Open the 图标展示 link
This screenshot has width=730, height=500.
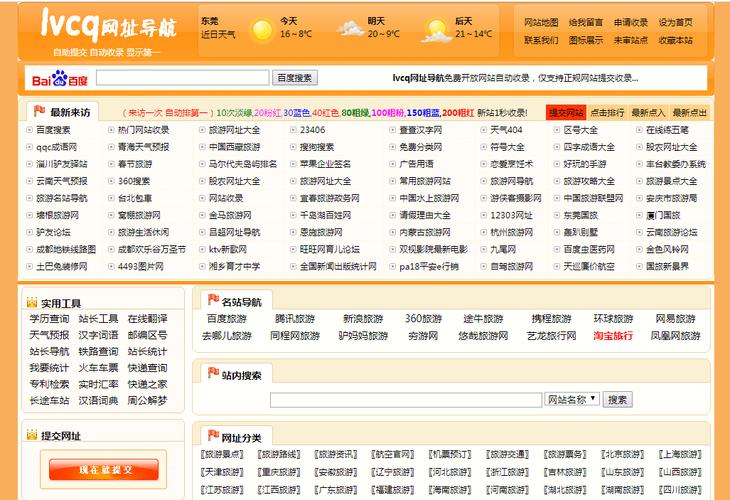click(586, 41)
